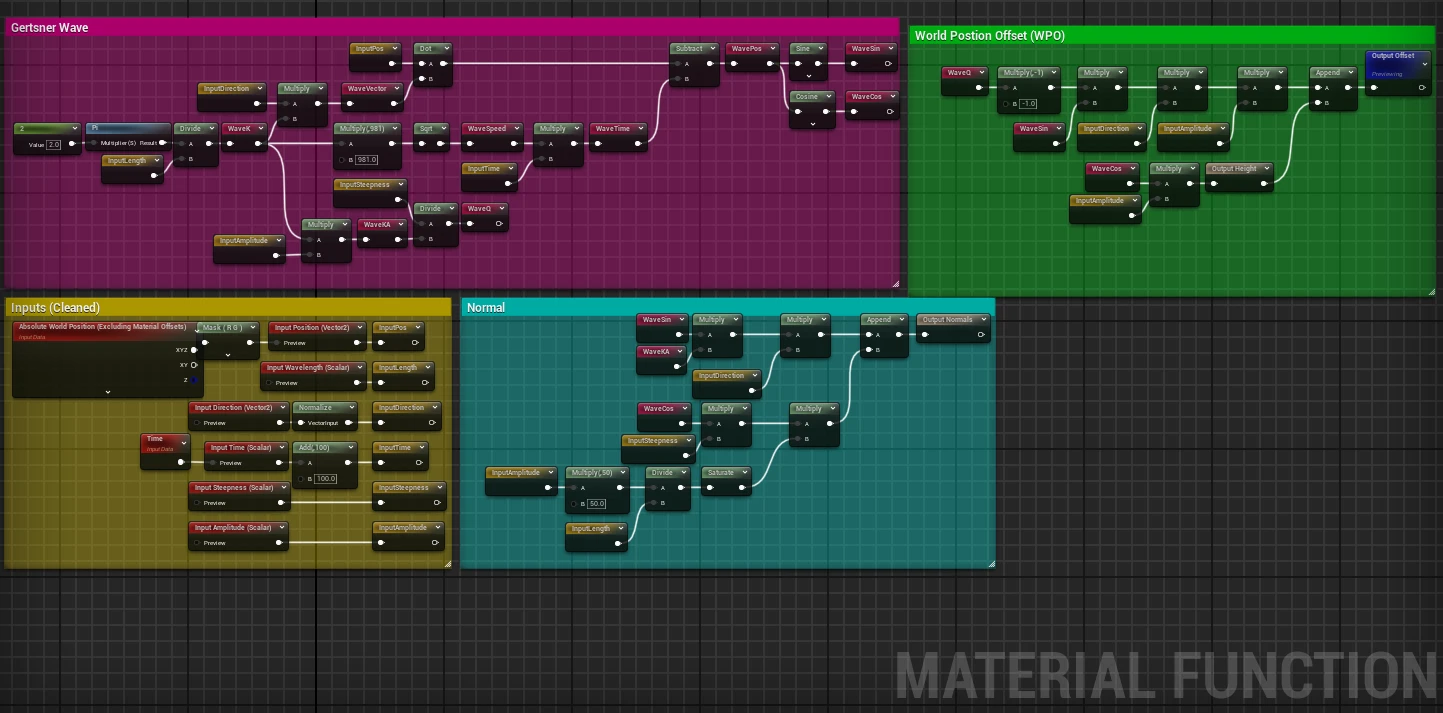This screenshot has width=1443, height=713.
Task: Select the Output Height node title
Action: (x=1233, y=168)
